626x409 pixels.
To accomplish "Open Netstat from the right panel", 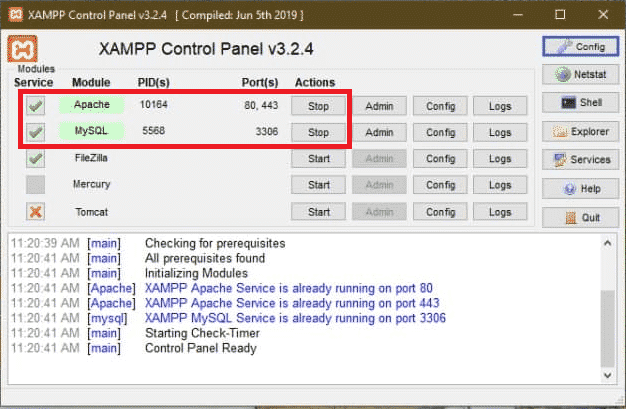I will 580,74.
